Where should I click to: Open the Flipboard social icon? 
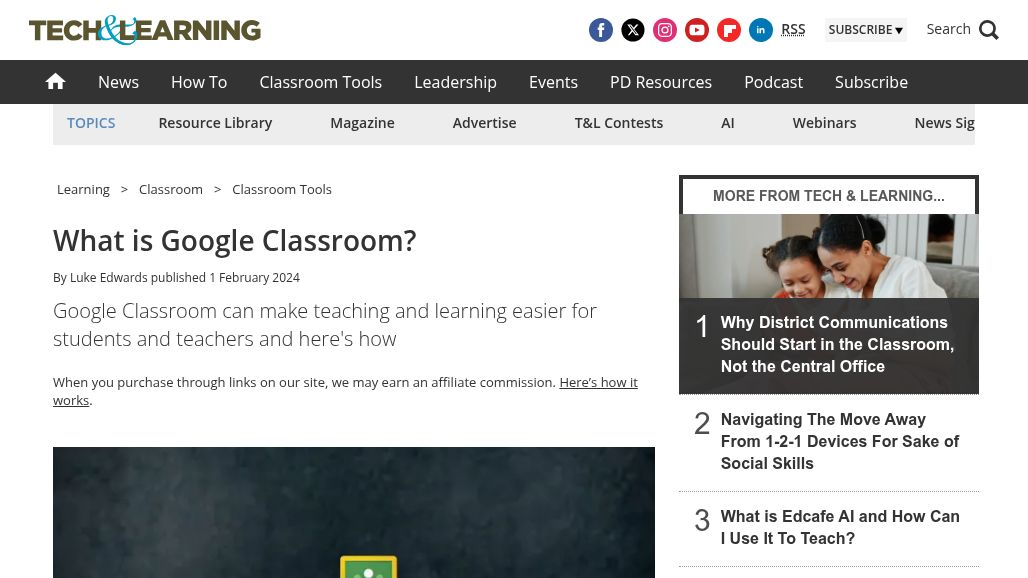(729, 30)
